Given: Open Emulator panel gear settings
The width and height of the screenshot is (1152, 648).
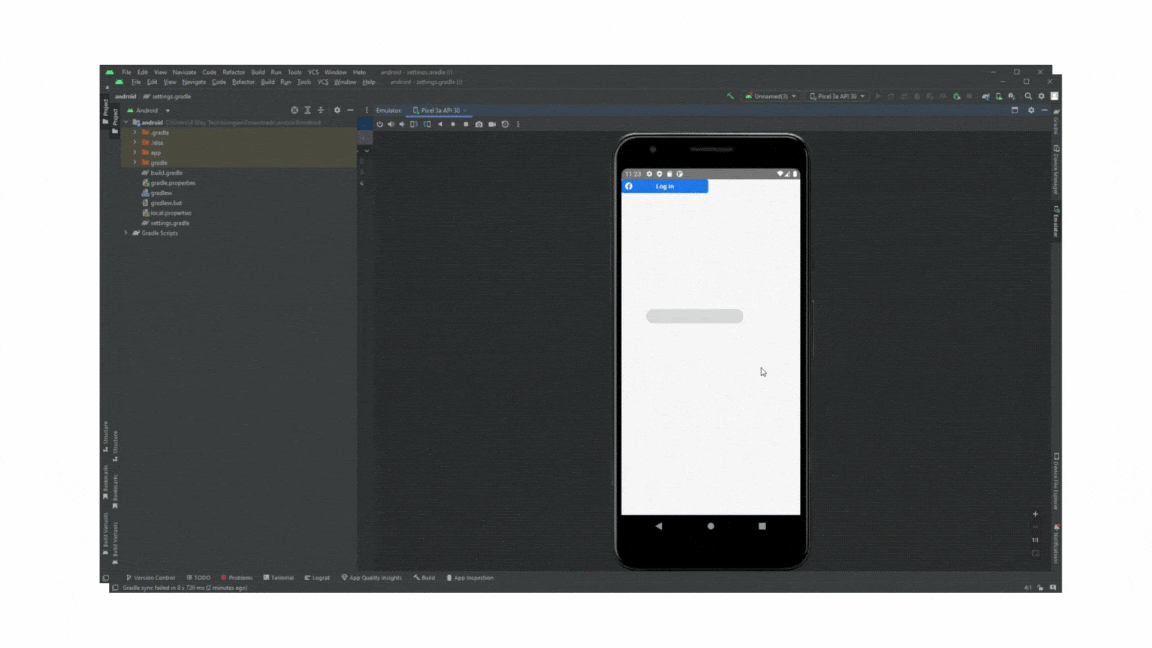Looking at the screenshot, I should [x=1031, y=110].
